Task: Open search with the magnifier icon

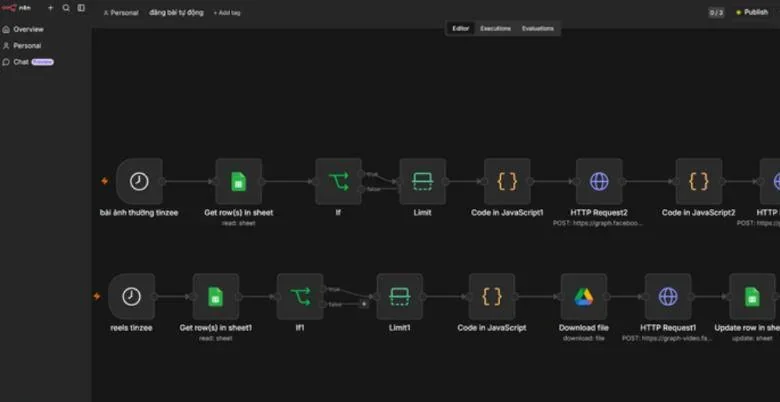Action: 66,8
